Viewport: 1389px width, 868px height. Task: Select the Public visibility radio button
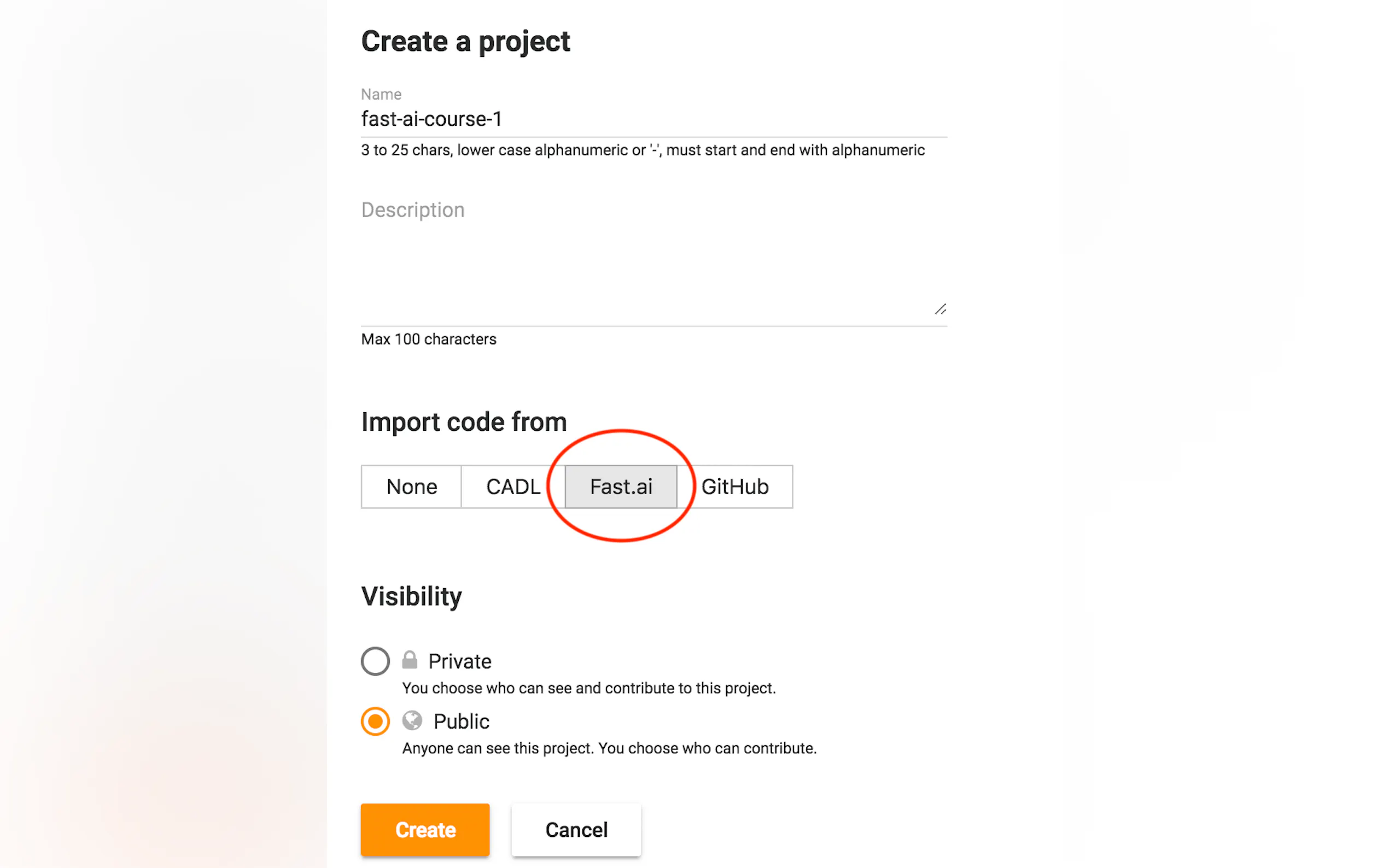point(376,721)
